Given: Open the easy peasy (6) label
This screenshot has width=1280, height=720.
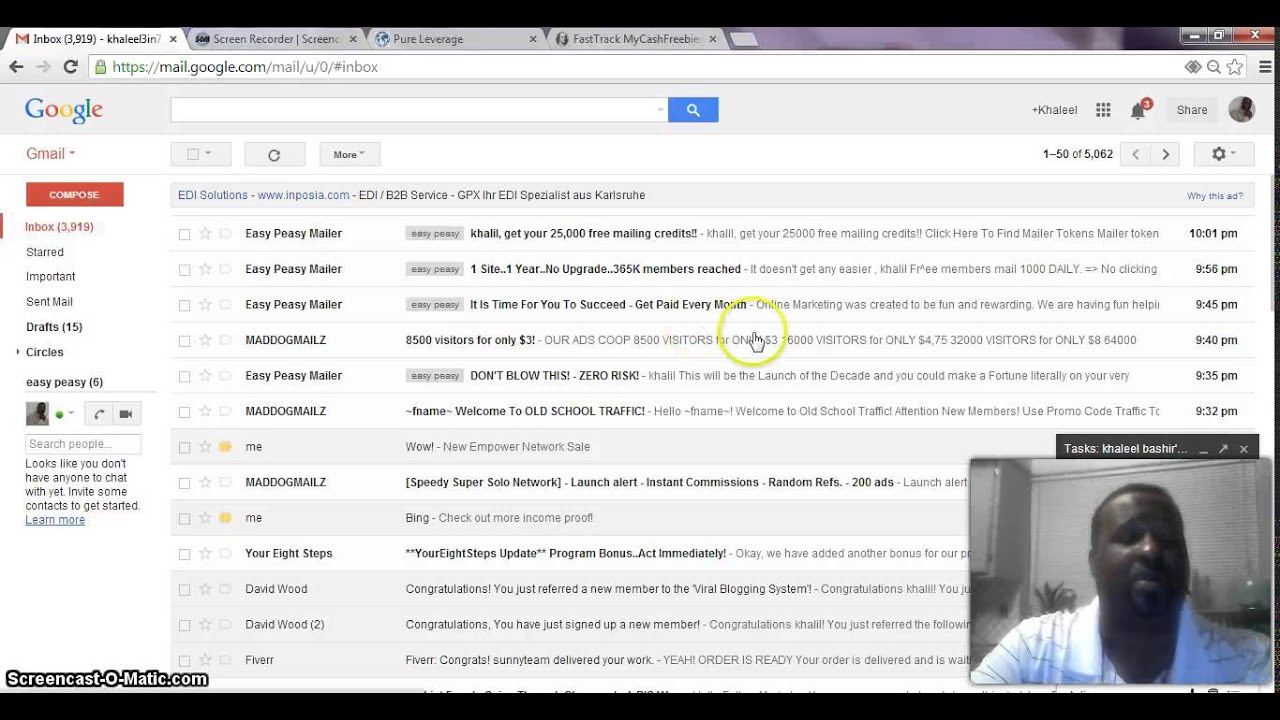Looking at the screenshot, I should pos(64,382).
